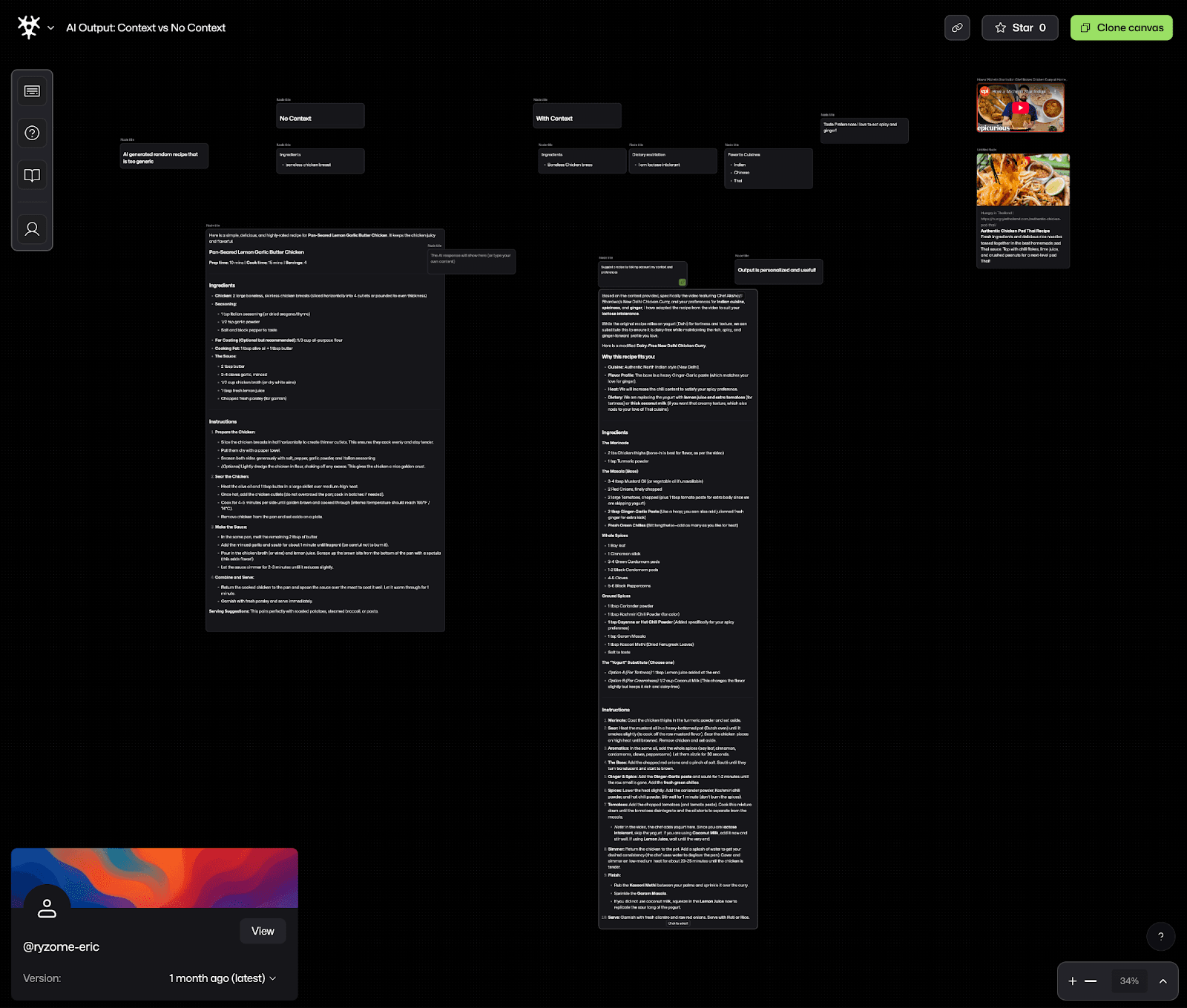Click the 34% zoom level field
Viewport: 1187px width, 1008px height.
coord(1129,981)
